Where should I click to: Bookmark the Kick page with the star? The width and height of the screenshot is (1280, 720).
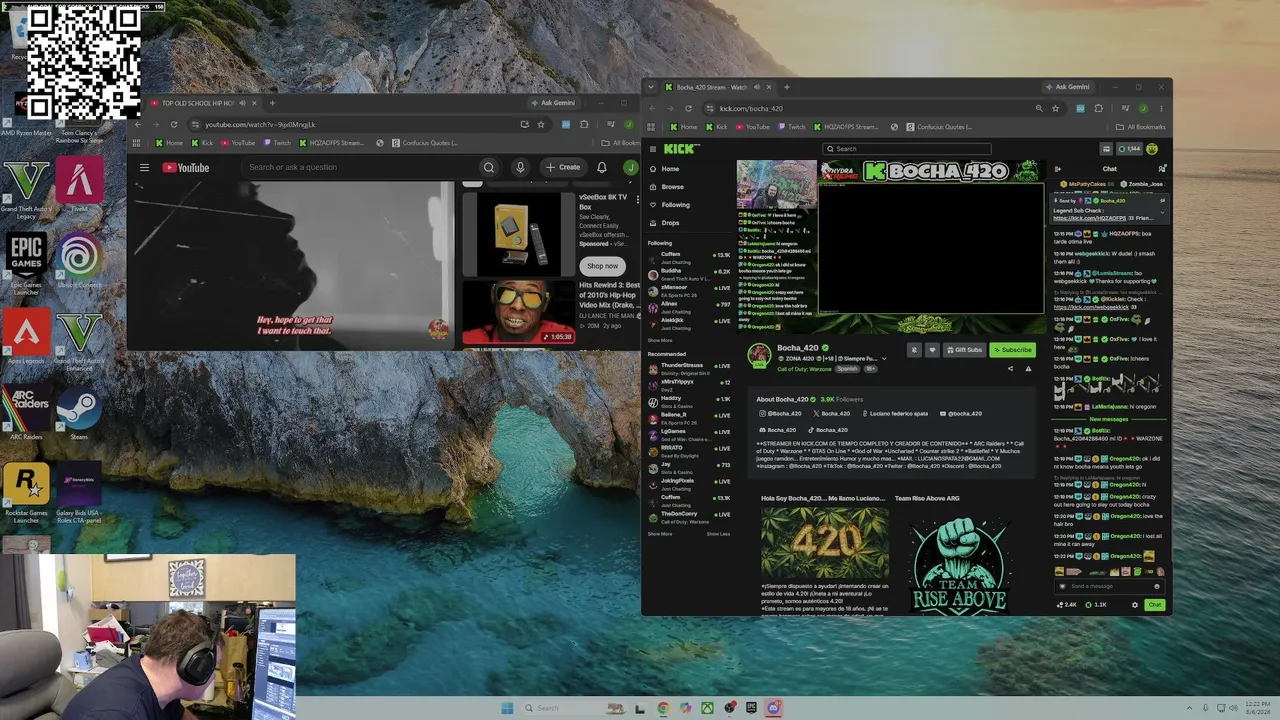pos(1055,108)
